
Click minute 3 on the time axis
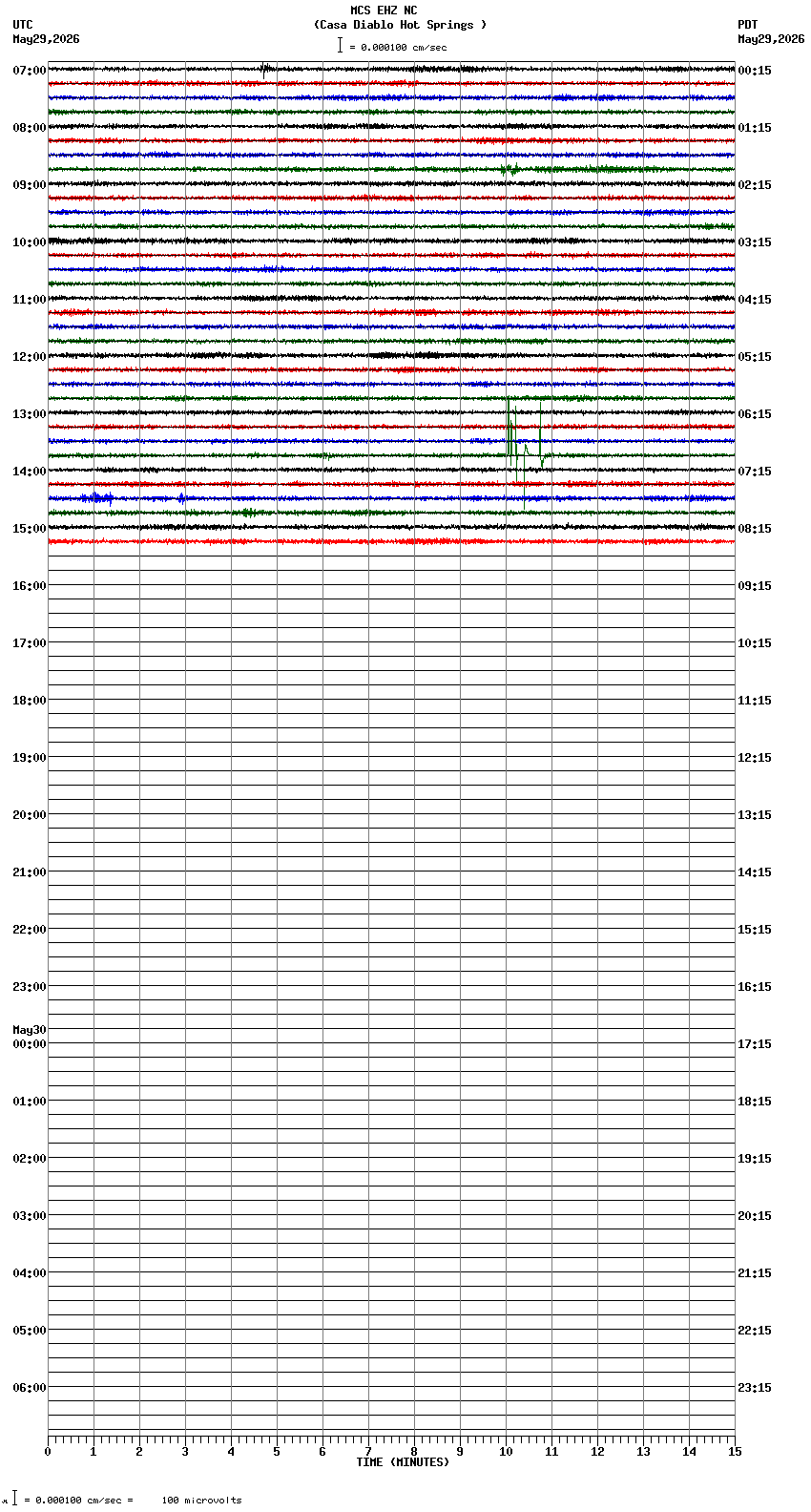coord(185,1452)
